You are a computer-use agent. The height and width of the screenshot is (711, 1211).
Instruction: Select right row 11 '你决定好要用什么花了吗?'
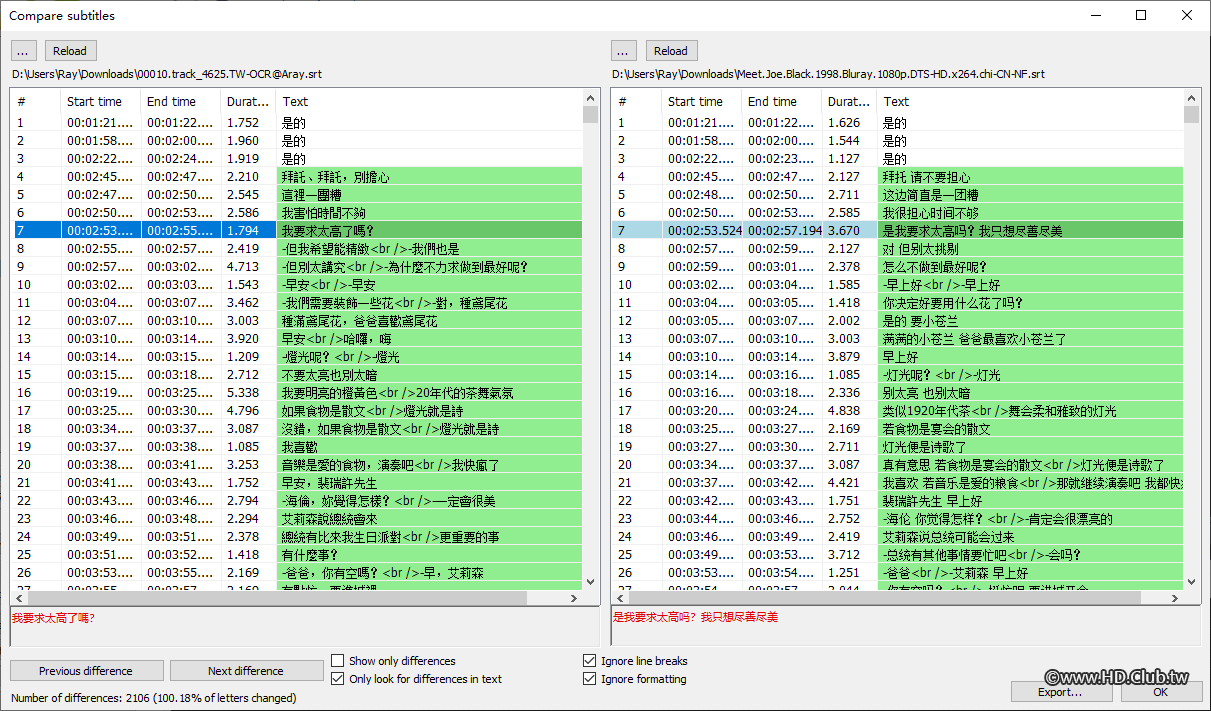coord(897,303)
